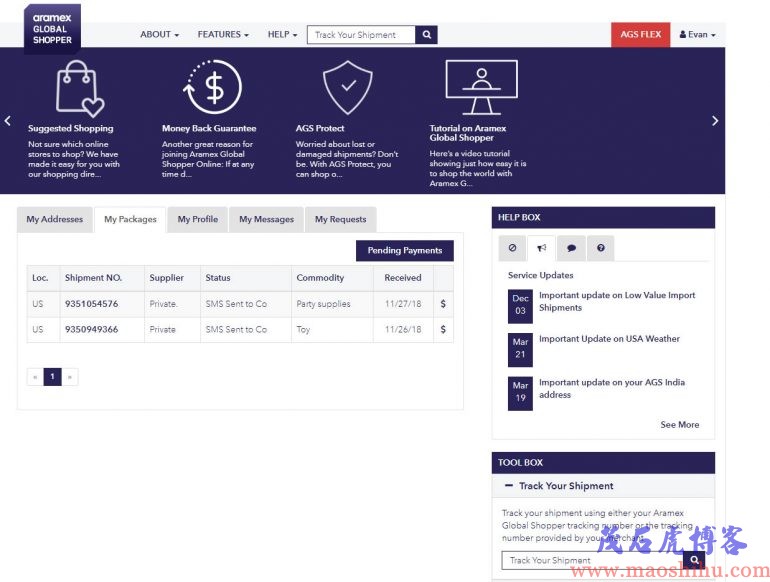Open the HELP dropdown menu
The width and height of the screenshot is (770, 582).
(x=282, y=34)
